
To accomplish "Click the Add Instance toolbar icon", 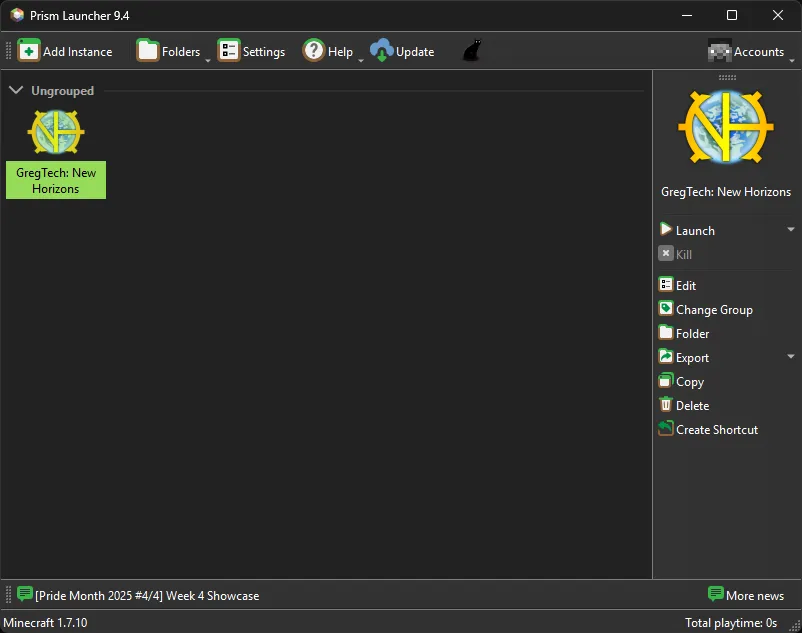I will [x=64, y=50].
